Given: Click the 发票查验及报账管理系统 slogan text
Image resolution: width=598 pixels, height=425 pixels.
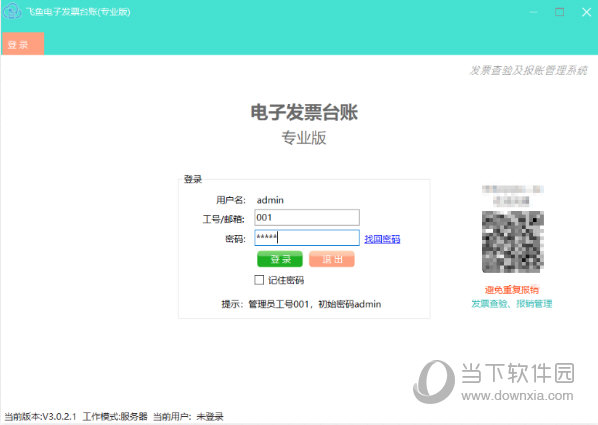Looking at the screenshot, I should pyautogui.click(x=529, y=70).
